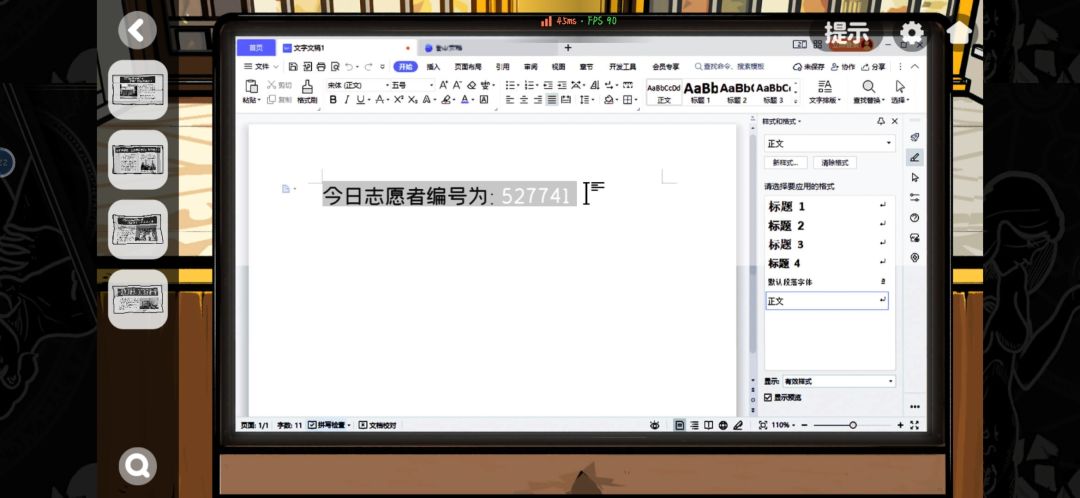
Task: Click the Redo arrow
Action: [368, 67]
